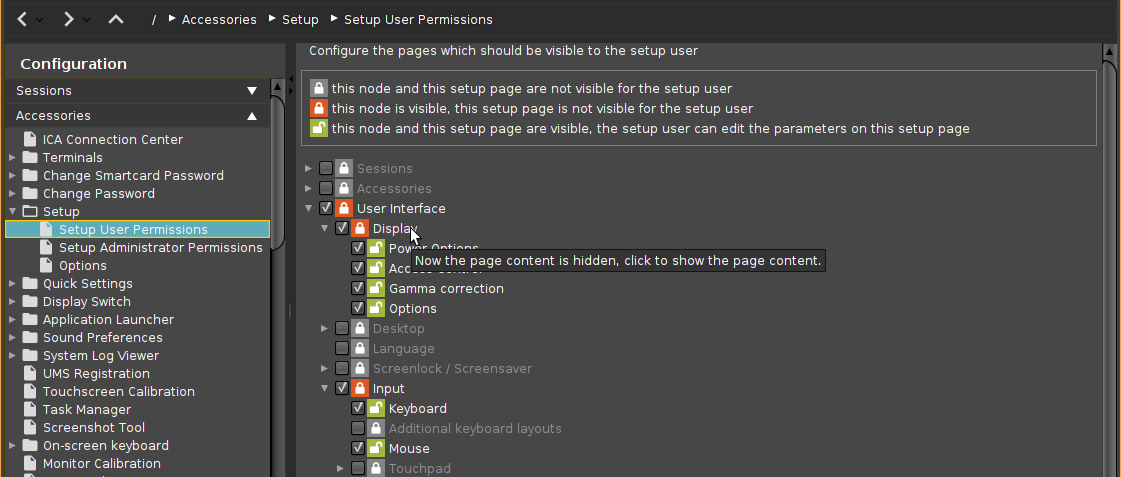The height and width of the screenshot is (477, 1121).
Task: Click the navigate up arrow icon
Action: 116,19
